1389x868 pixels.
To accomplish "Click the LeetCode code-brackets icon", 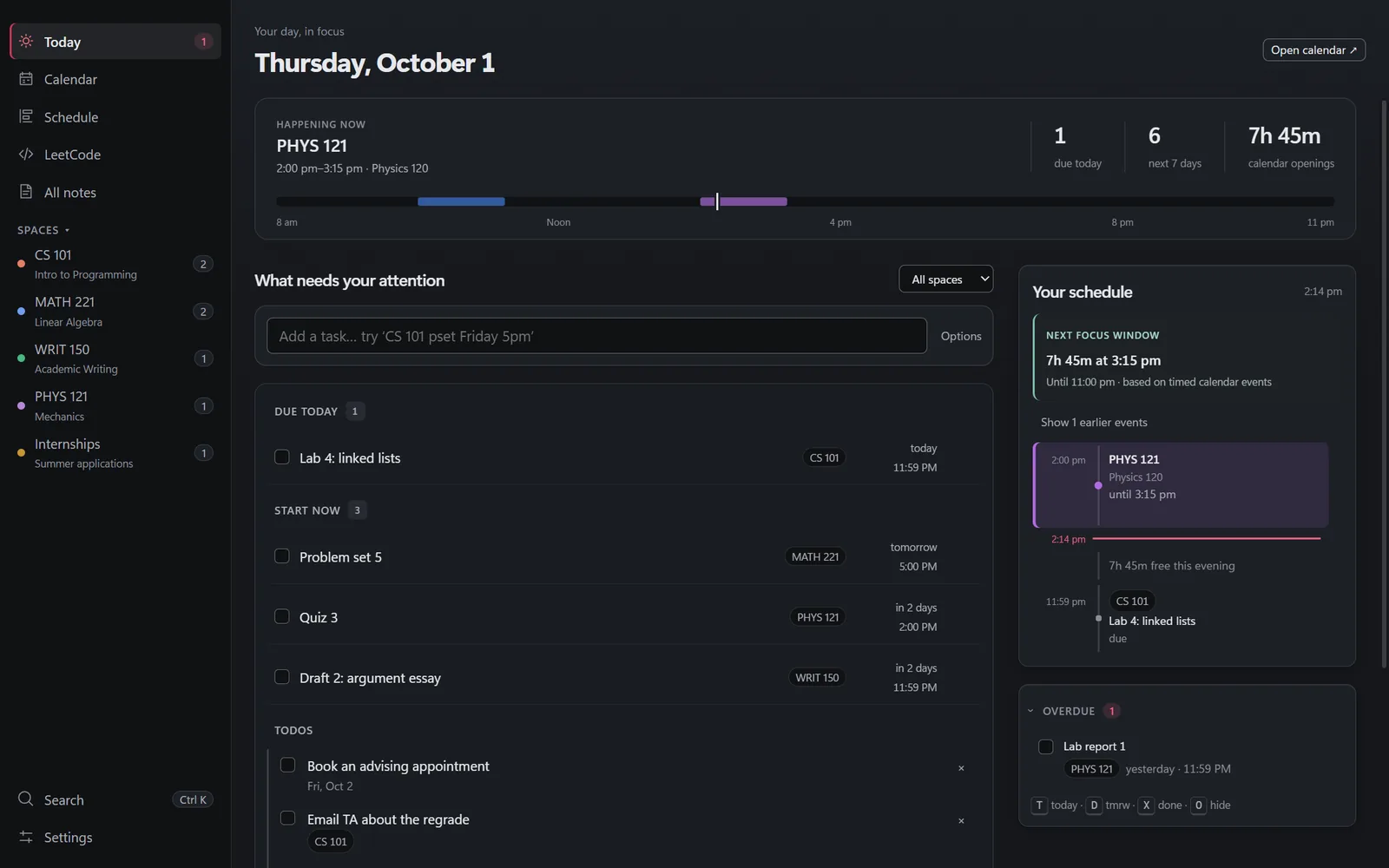I will [26, 155].
